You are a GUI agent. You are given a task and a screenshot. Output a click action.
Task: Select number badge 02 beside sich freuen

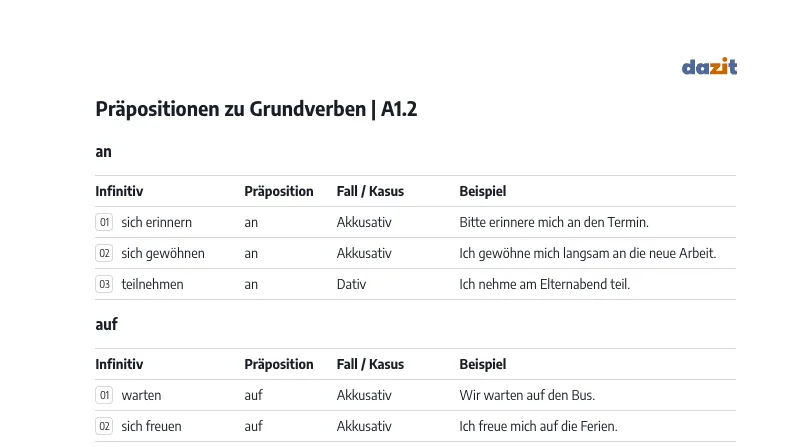104,426
